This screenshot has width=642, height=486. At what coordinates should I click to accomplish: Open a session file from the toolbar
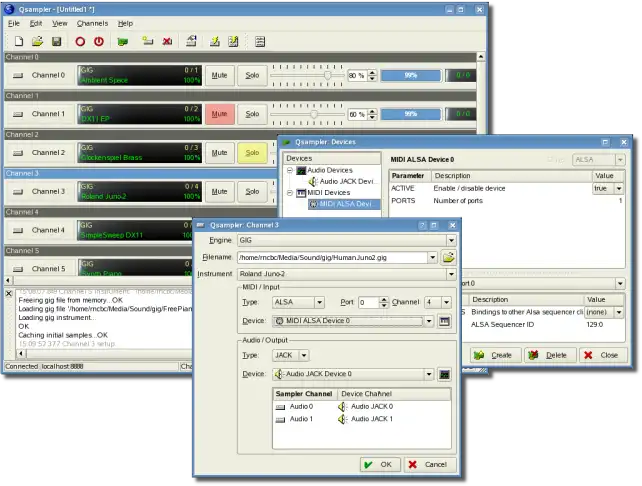(x=38, y=41)
